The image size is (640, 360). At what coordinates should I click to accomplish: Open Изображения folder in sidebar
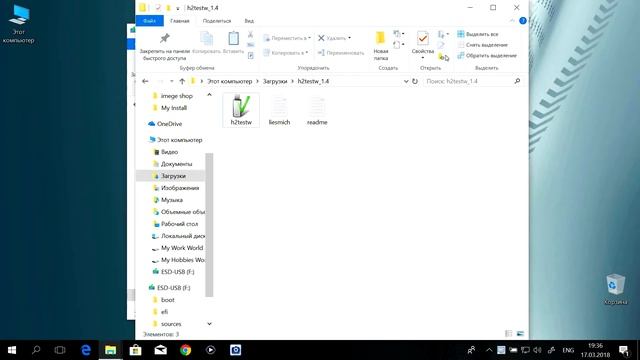point(179,188)
